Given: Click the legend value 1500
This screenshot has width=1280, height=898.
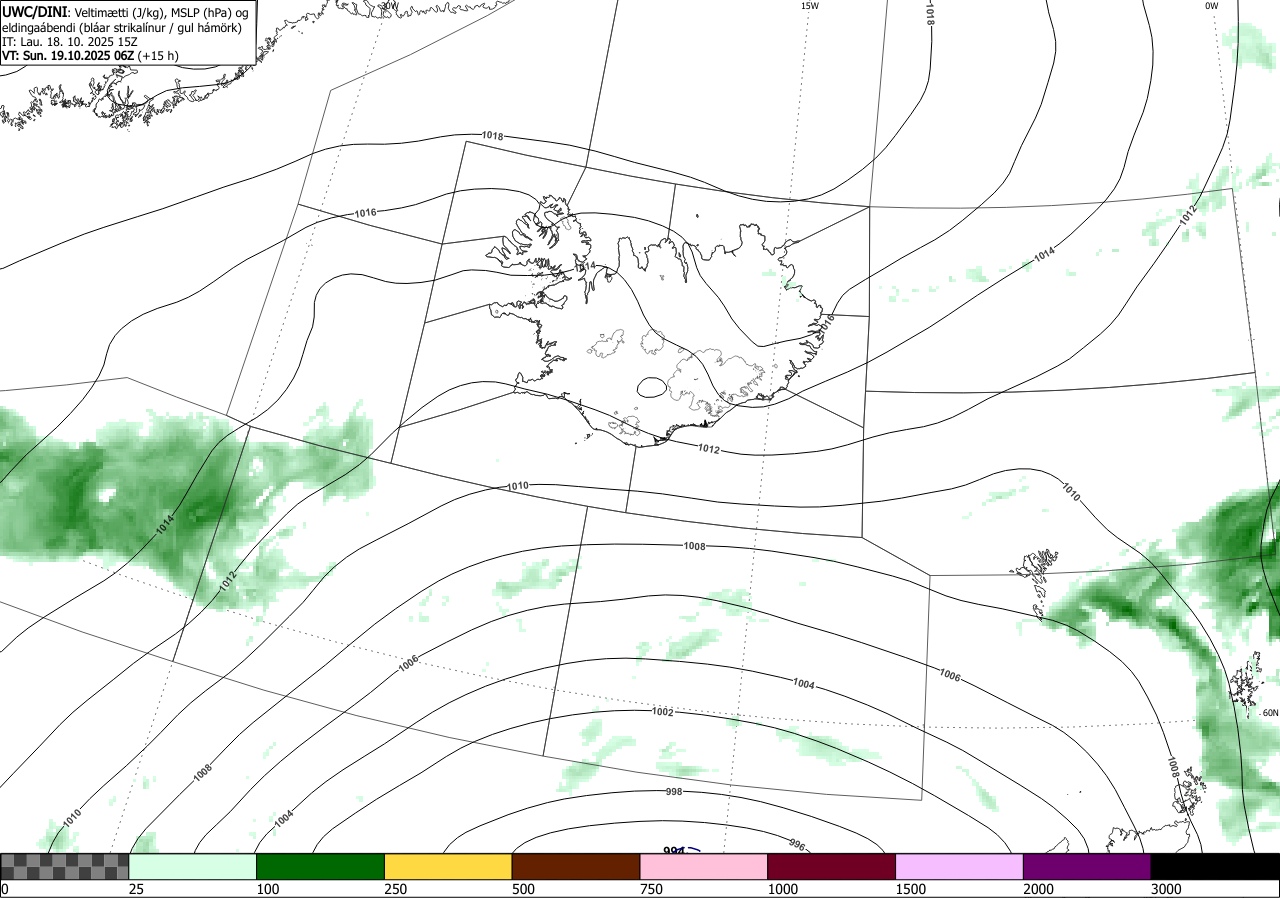Looking at the screenshot, I should (x=911, y=889).
